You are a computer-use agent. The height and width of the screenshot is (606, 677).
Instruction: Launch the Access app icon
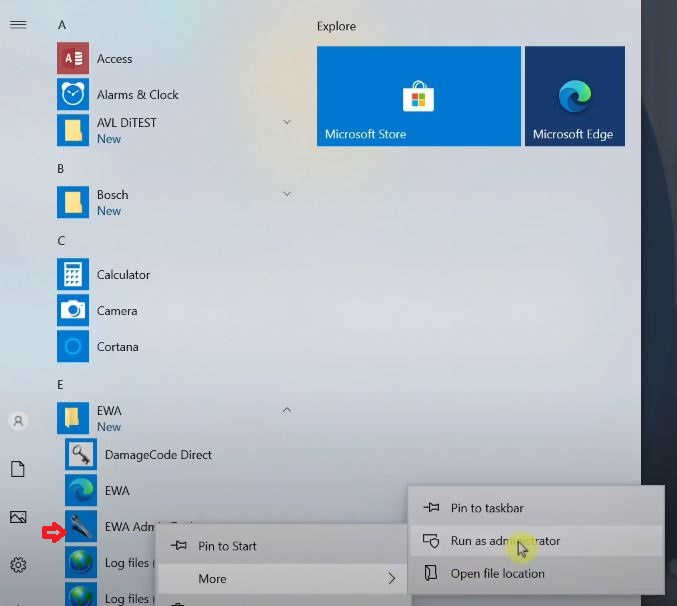coord(73,58)
